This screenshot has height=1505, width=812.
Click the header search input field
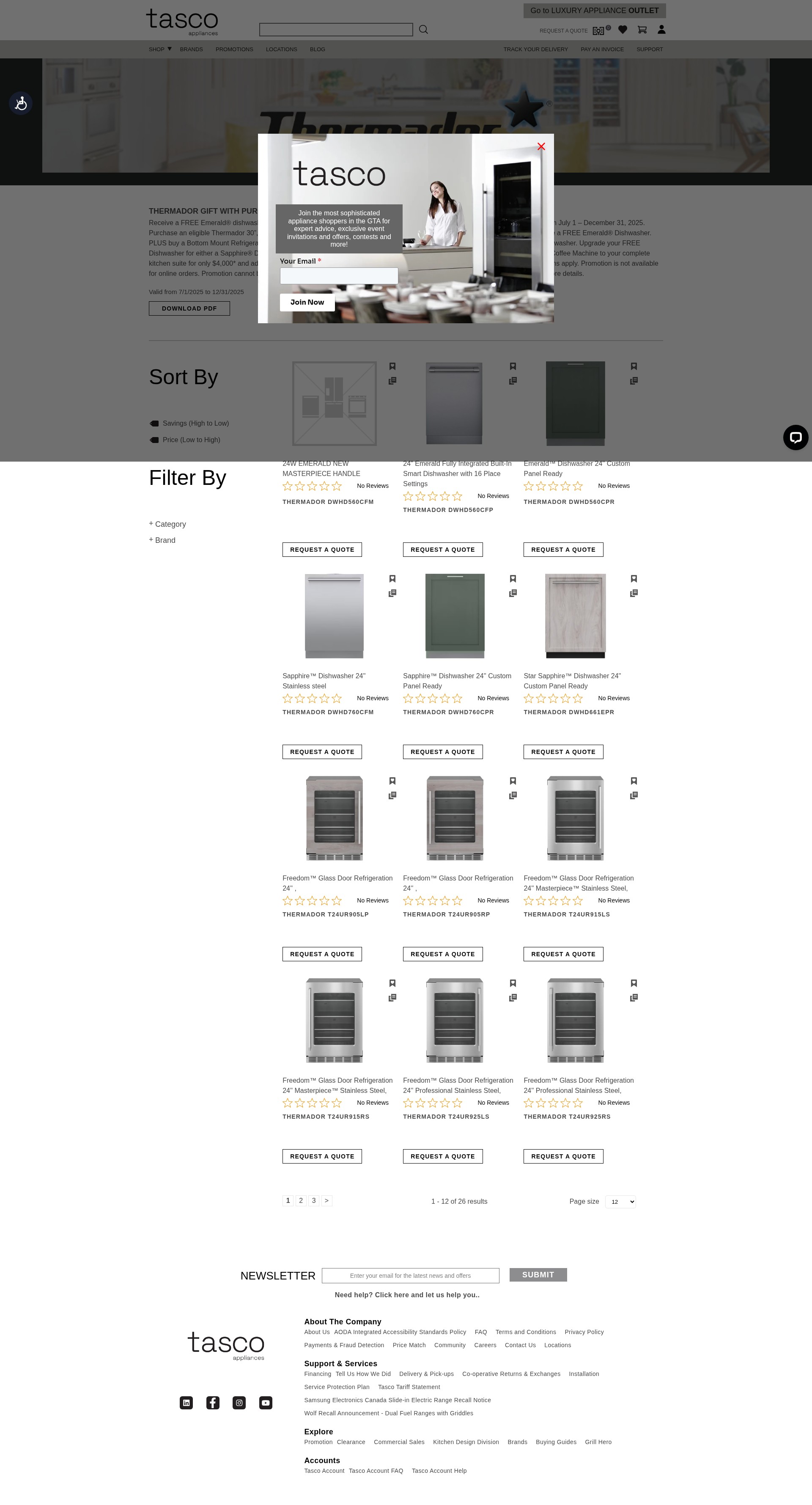pos(336,30)
